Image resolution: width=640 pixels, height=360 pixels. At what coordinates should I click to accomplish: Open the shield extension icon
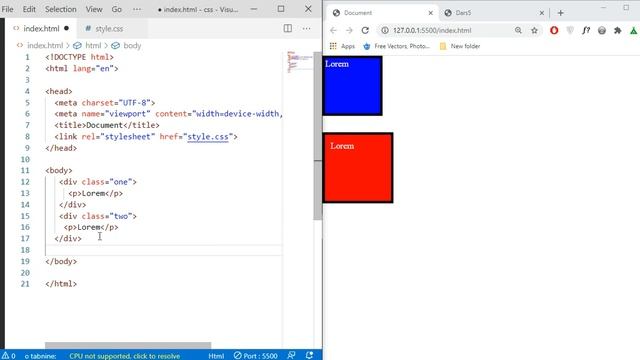pyautogui.click(x=570, y=30)
